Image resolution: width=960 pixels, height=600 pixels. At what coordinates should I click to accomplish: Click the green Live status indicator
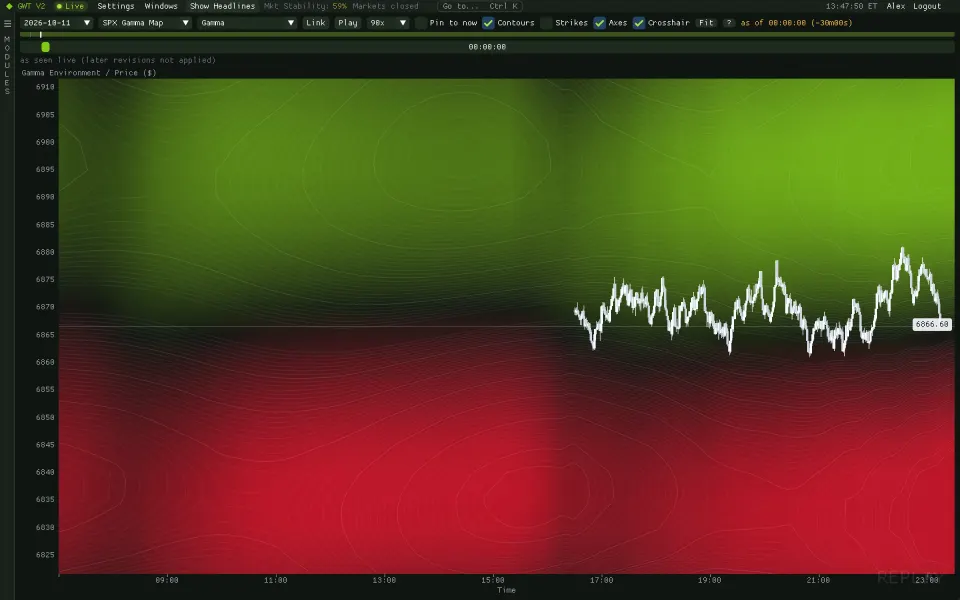pyautogui.click(x=70, y=6)
